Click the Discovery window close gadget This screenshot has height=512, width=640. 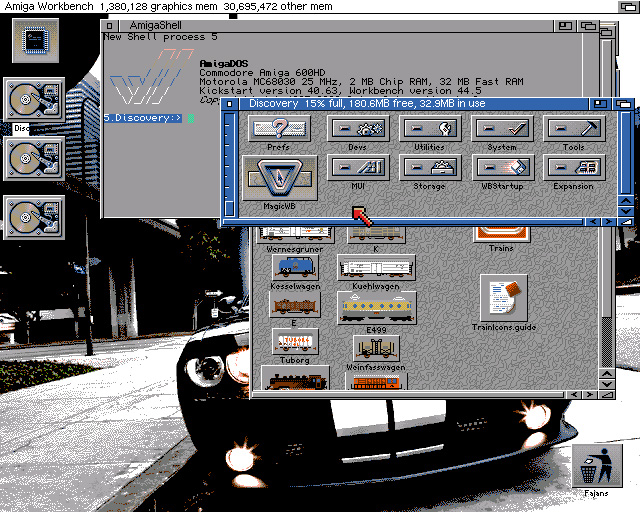point(230,104)
